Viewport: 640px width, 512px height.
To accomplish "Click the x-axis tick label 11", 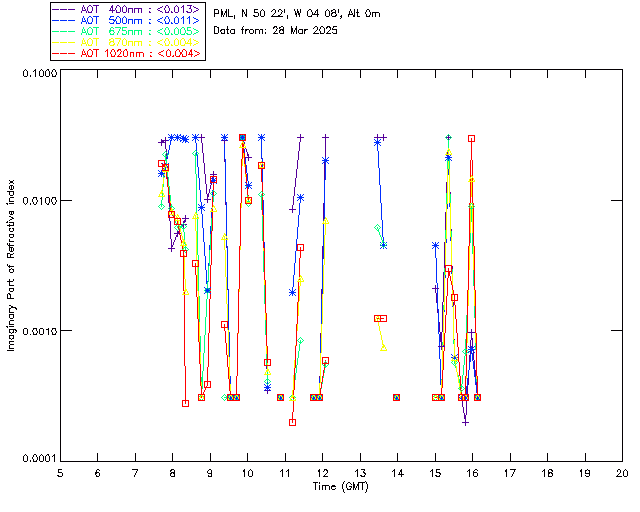I will pyautogui.click(x=285, y=474).
